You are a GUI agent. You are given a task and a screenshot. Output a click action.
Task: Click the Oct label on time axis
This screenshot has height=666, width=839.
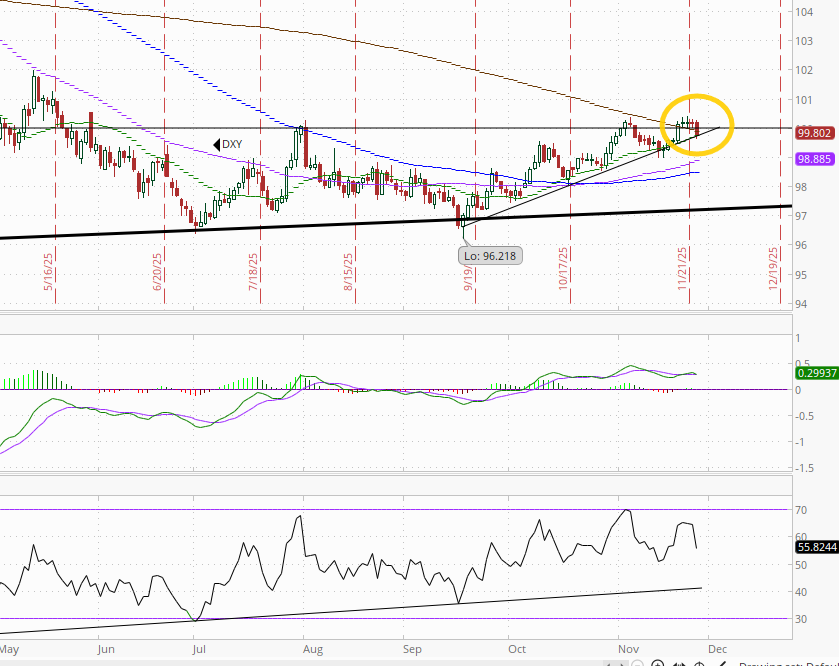coord(517,649)
